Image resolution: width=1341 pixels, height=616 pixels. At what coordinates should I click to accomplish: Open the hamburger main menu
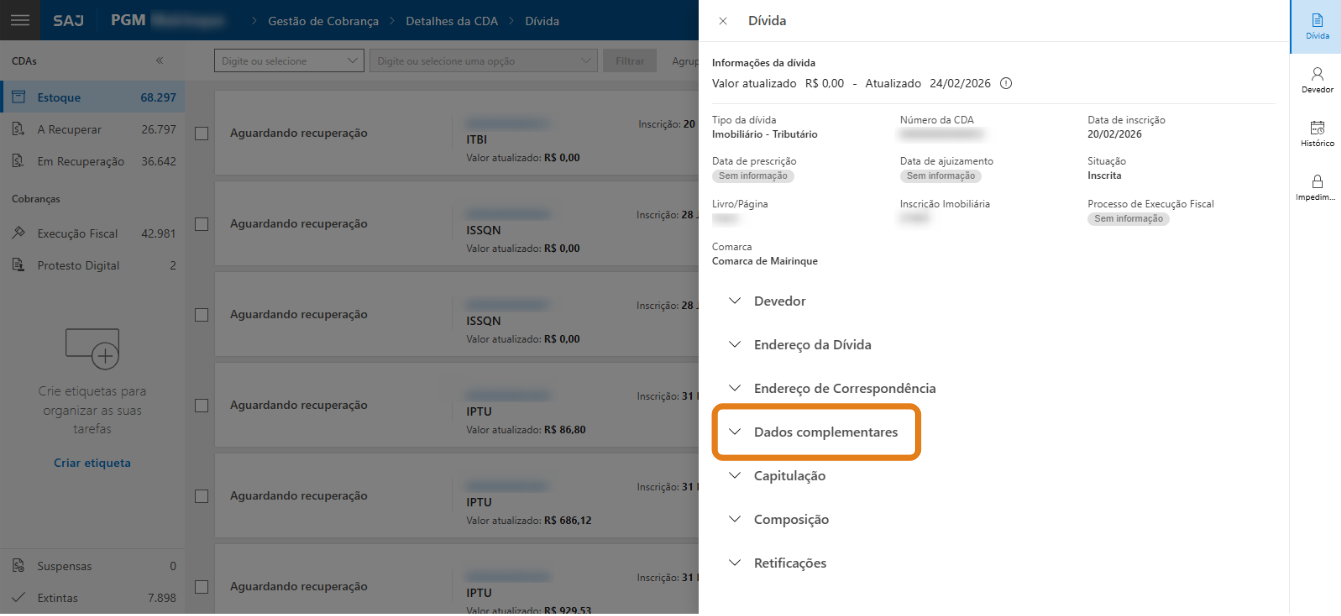[x=20, y=20]
